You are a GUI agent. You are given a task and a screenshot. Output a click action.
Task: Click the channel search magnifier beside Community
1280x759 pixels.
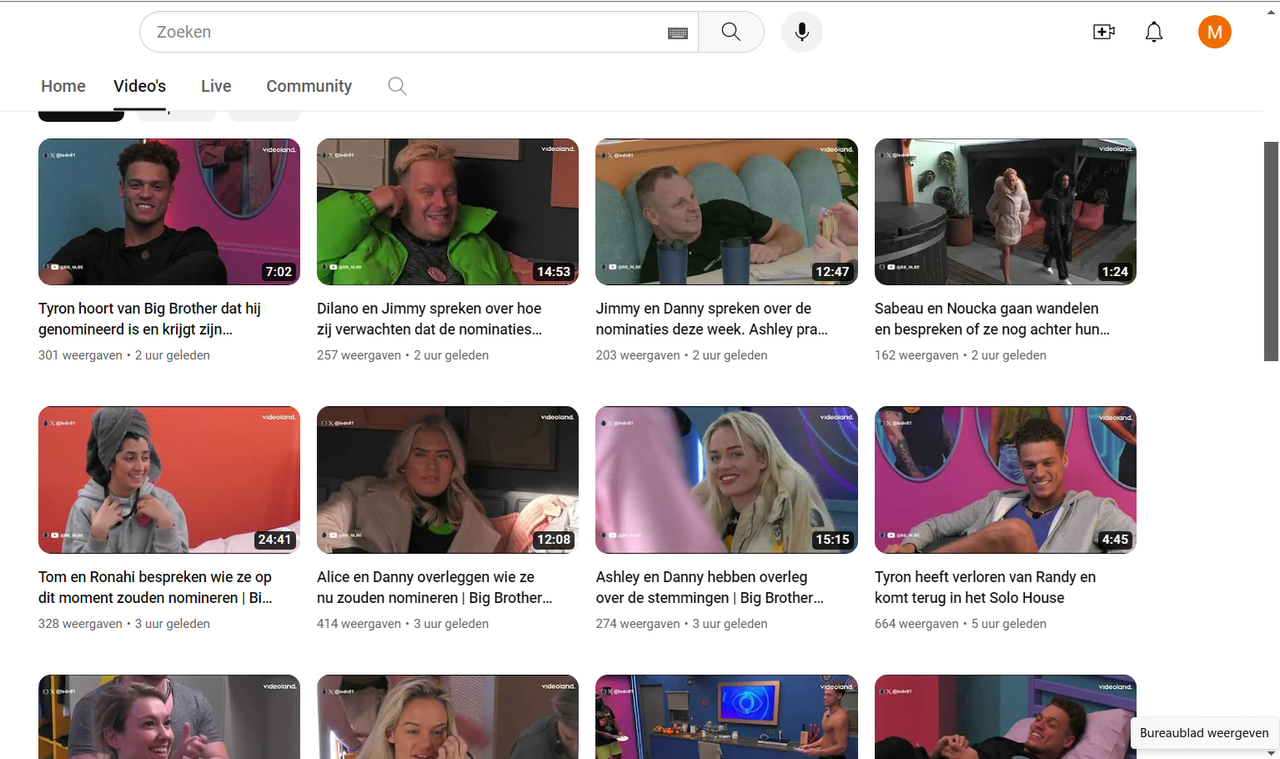[397, 86]
